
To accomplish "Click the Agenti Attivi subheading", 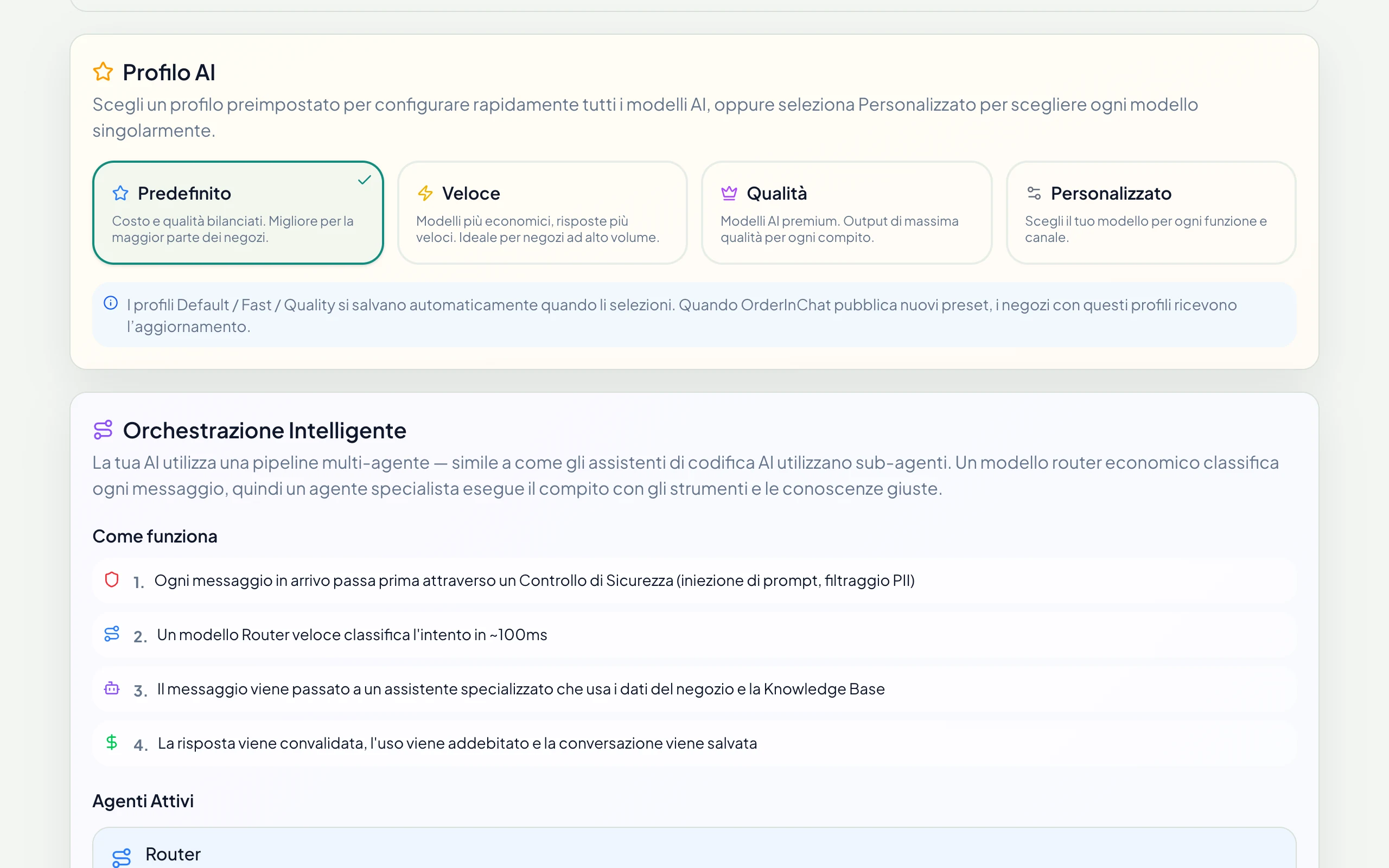I will 143,801.
